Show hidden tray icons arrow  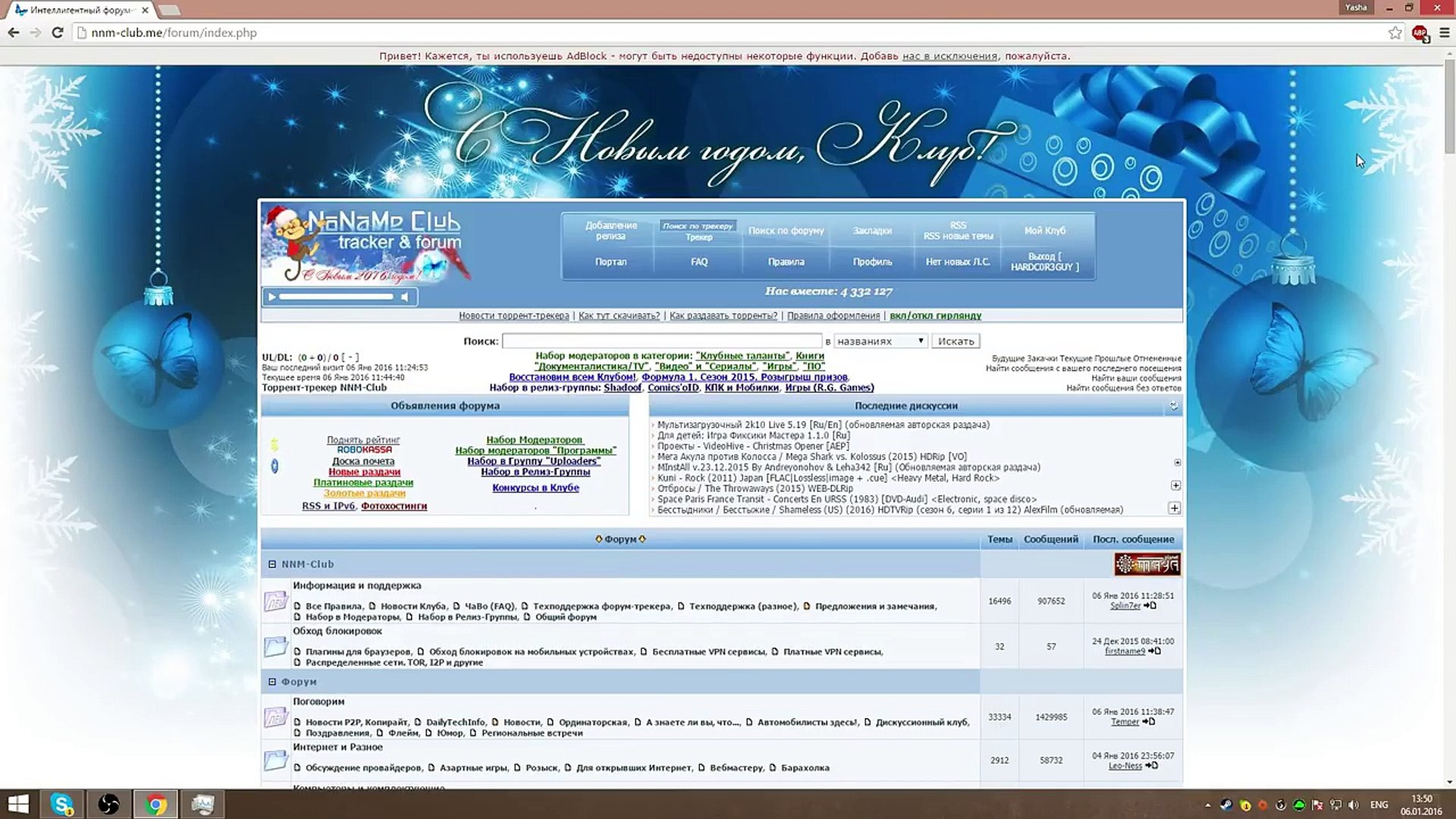click(1207, 805)
